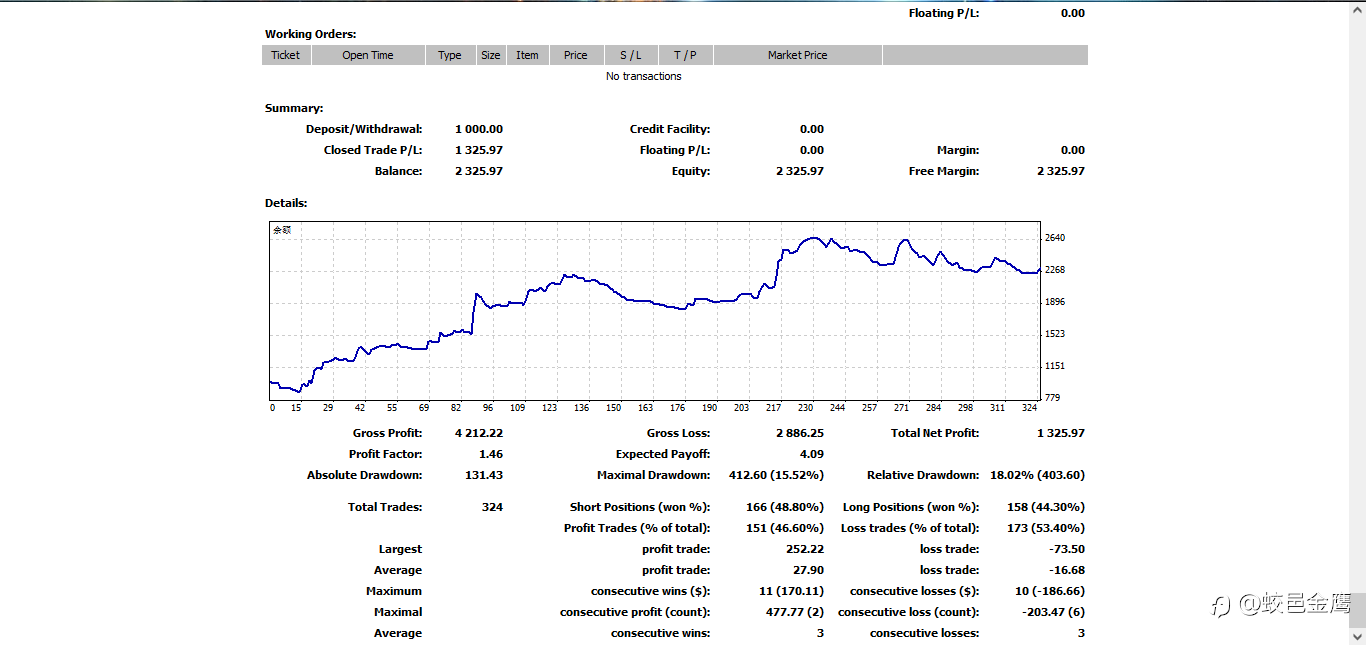Click the "余额" chart legend label

point(282,230)
